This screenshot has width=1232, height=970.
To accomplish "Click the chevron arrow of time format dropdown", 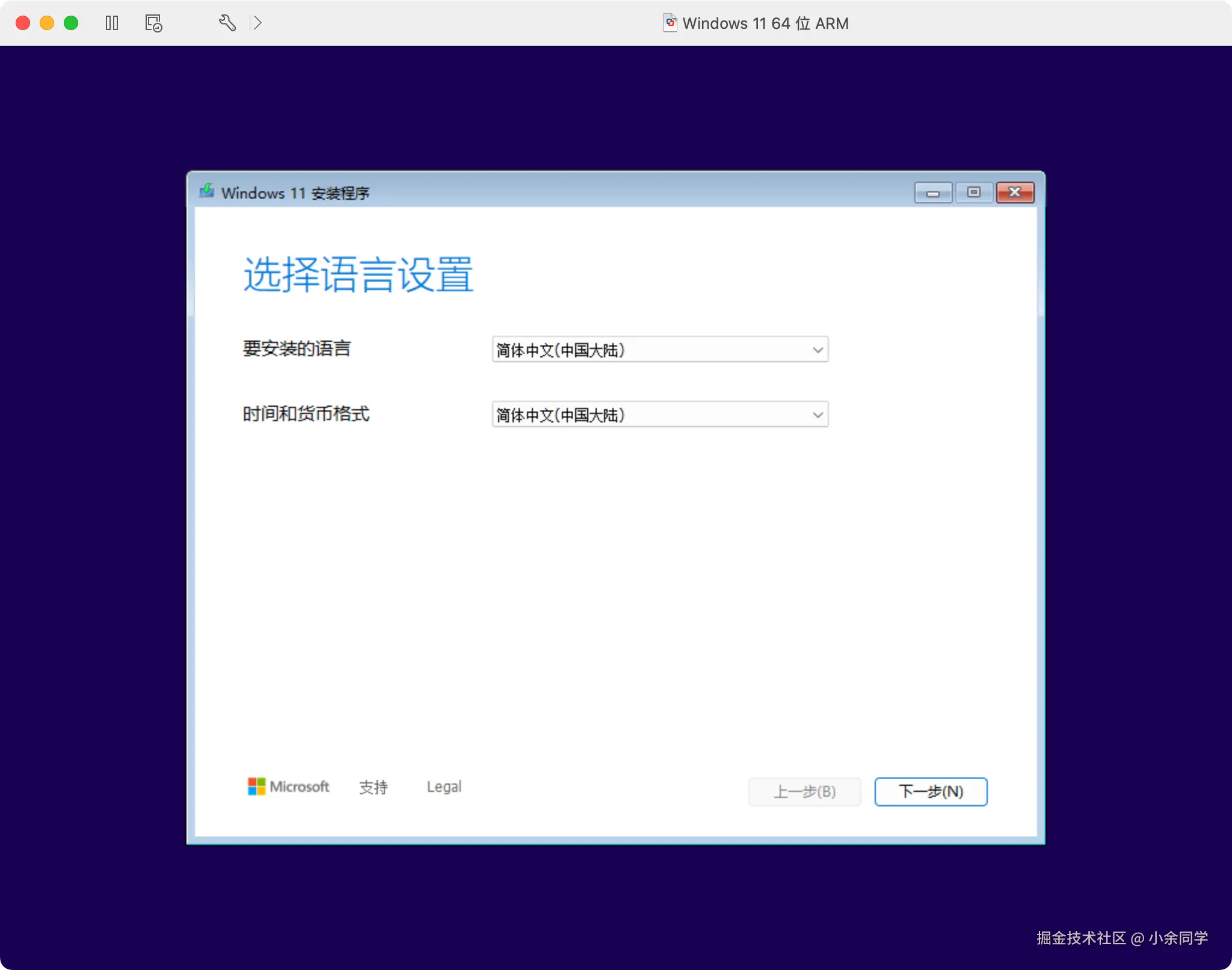I will [818, 415].
